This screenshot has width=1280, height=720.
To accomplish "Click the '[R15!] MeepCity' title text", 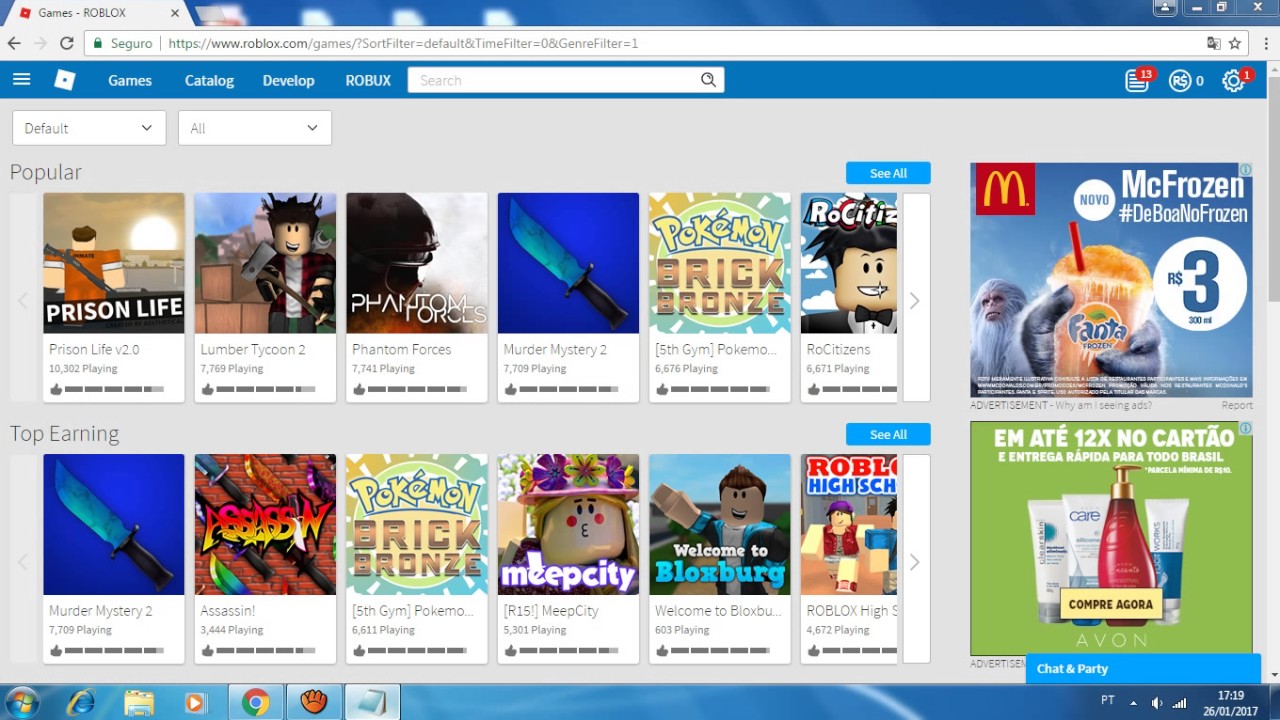I will (x=551, y=610).
